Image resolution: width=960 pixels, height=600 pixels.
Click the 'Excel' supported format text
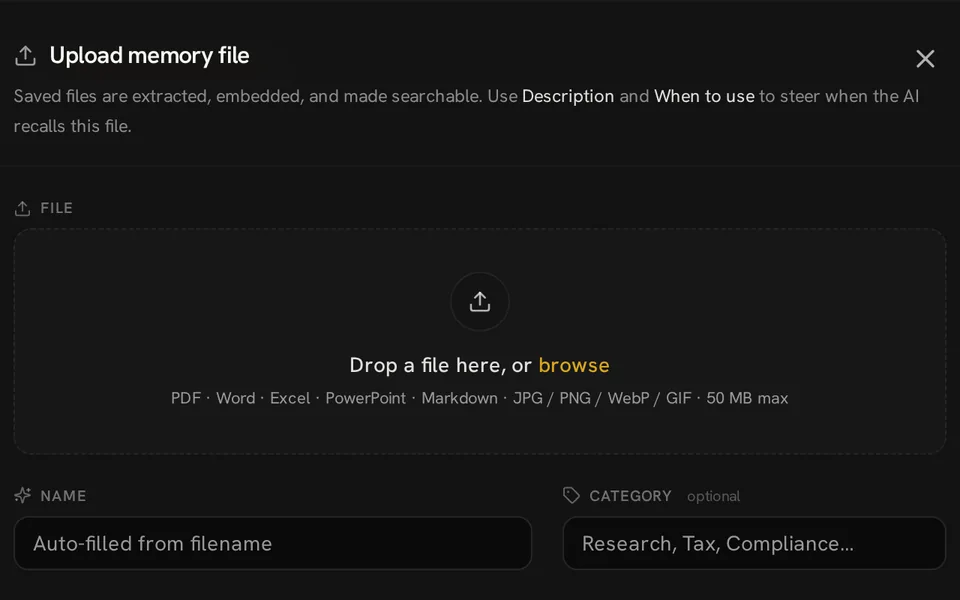[x=290, y=398]
